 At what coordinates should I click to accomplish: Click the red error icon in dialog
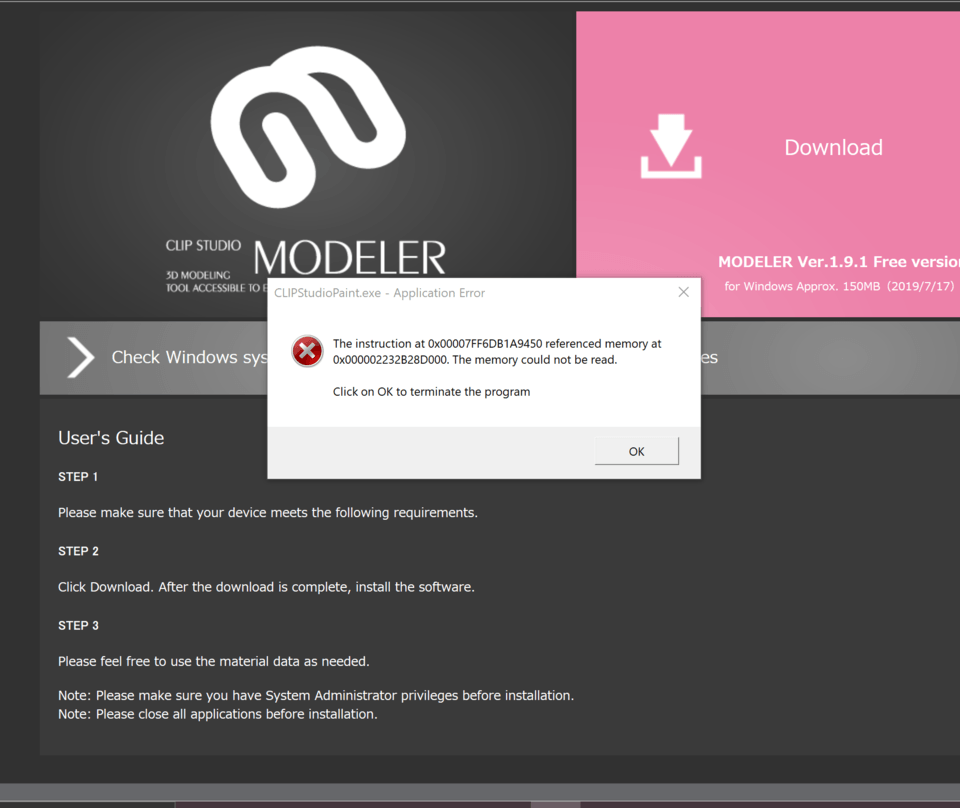click(307, 351)
